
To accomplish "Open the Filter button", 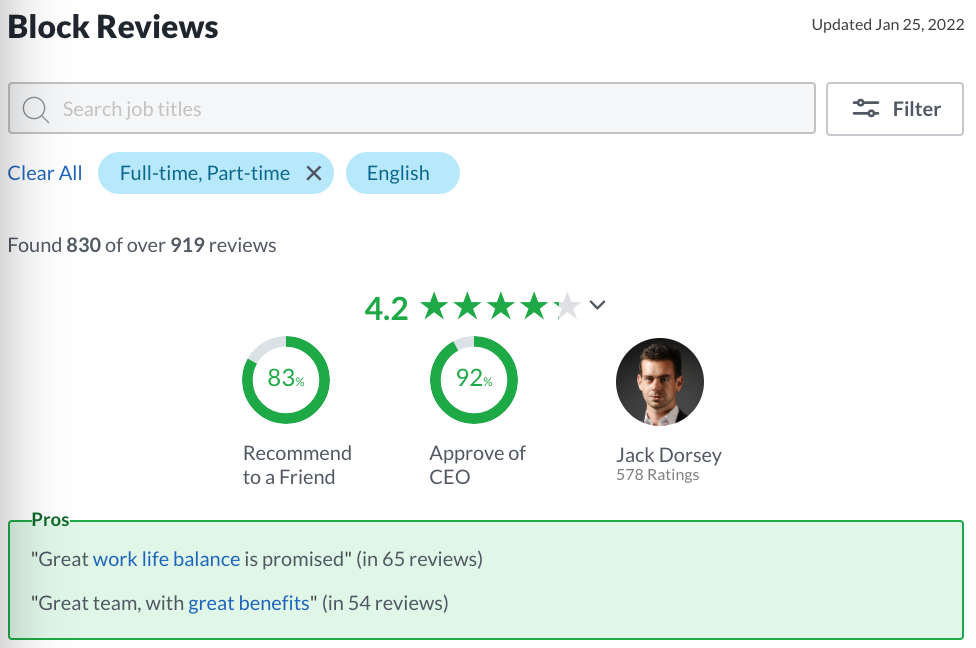I will point(894,109).
